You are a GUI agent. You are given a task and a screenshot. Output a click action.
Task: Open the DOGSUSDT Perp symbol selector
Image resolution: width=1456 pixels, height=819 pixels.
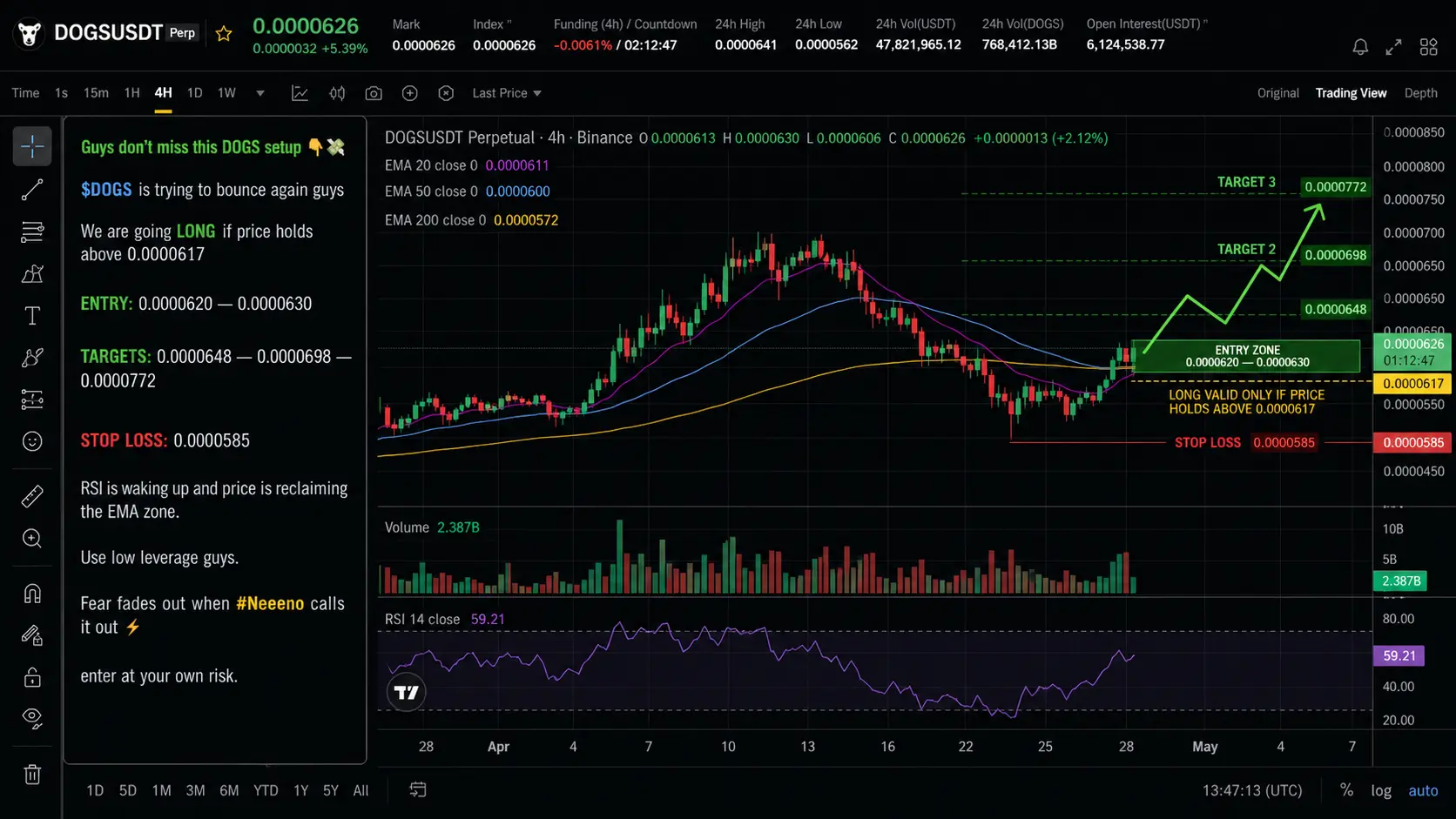coord(125,33)
